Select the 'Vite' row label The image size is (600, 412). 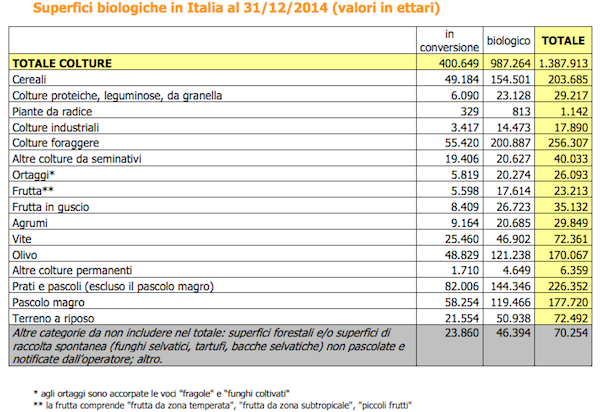tap(23, 239)
